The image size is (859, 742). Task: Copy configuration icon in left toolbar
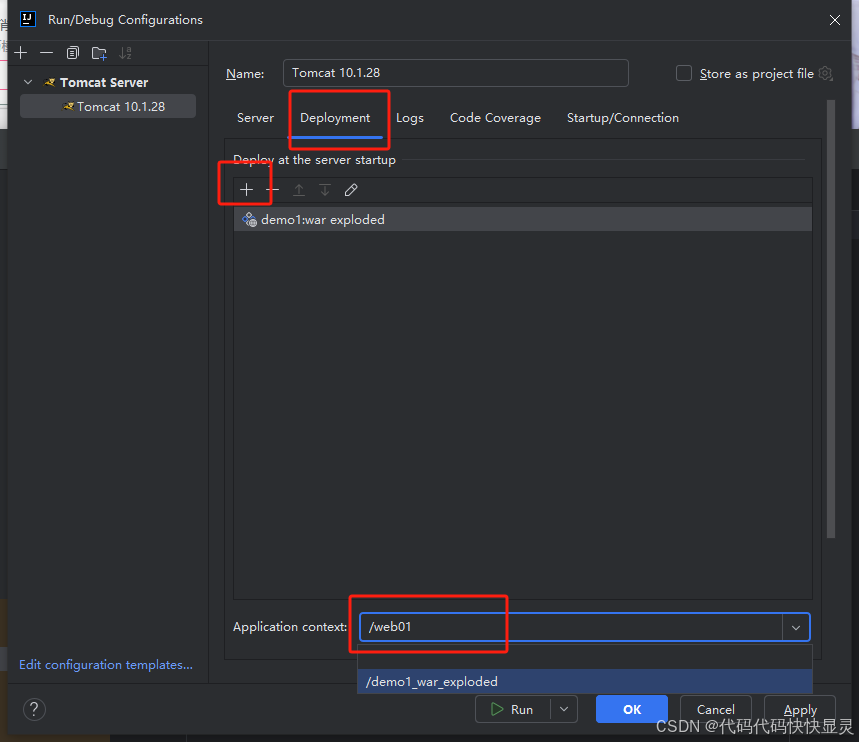click(73, 53)
